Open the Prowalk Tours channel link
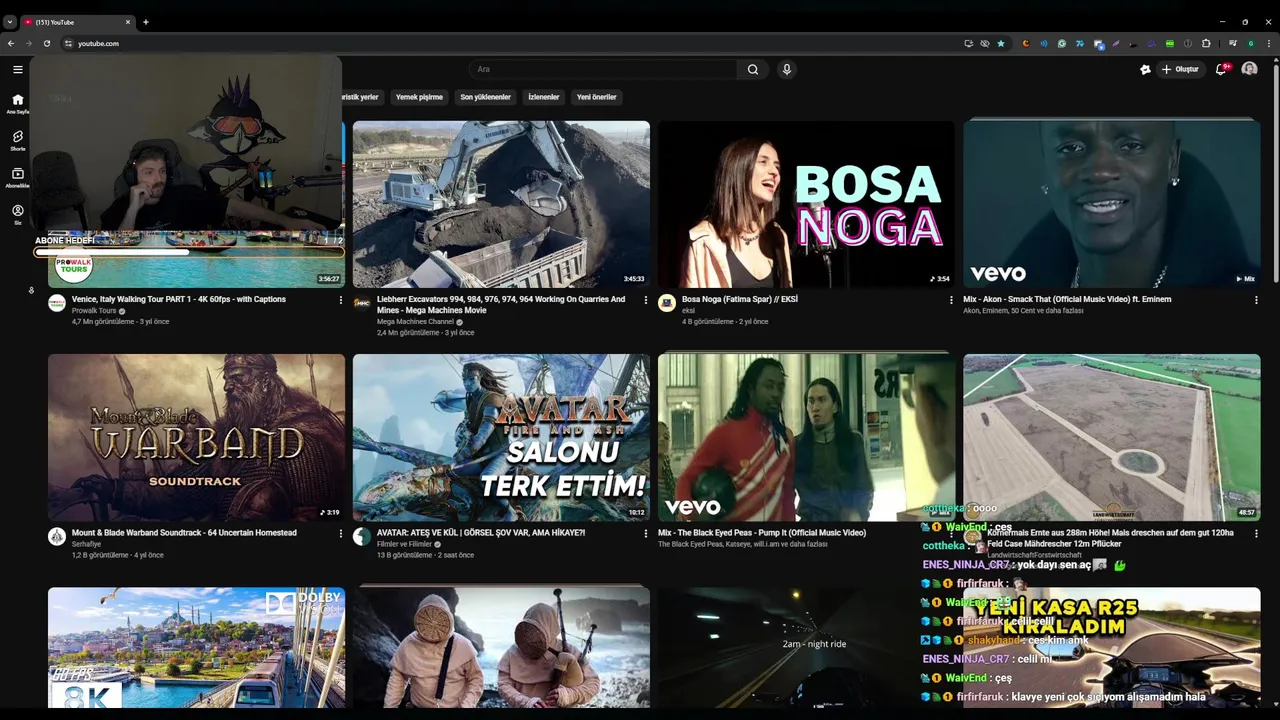Viewport: 1280px width, 720px height. [94, 311]
